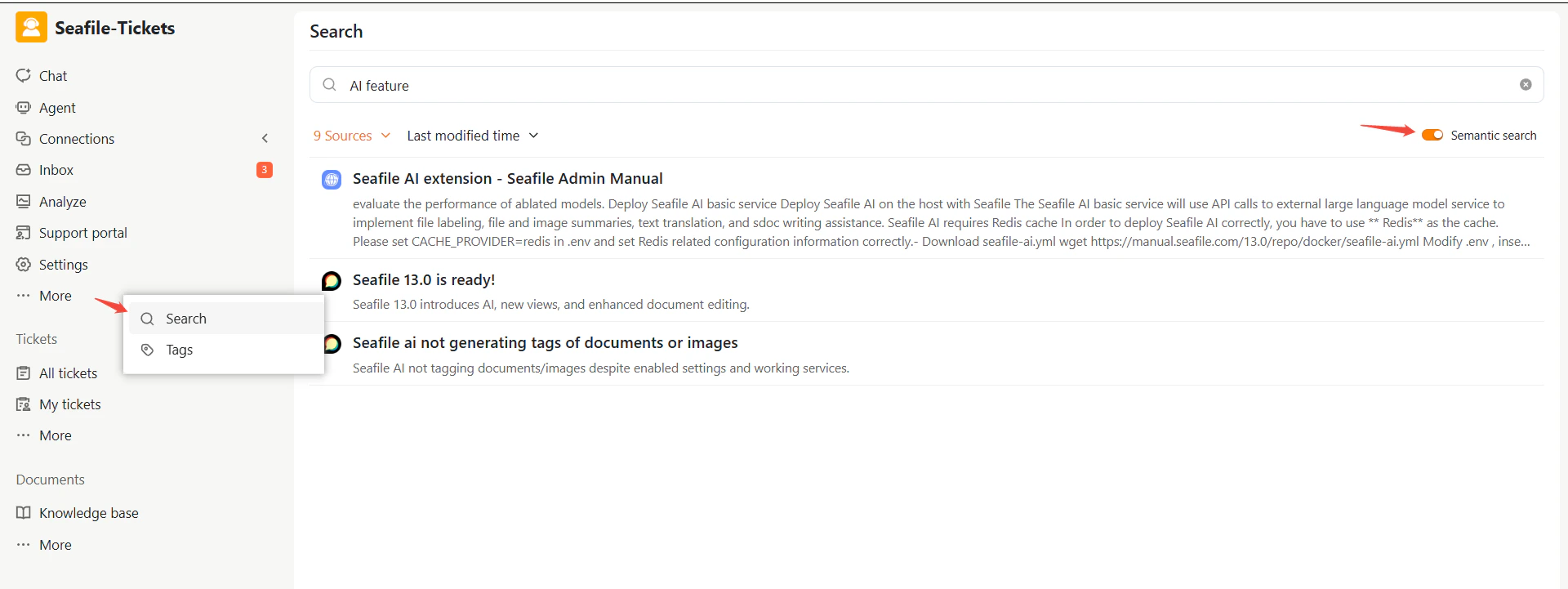This screenshot has width=1568, height=589.
Task: Click the icon beside 'Seafile 13.0 is ready!'
Action: (x=332, y=281)
